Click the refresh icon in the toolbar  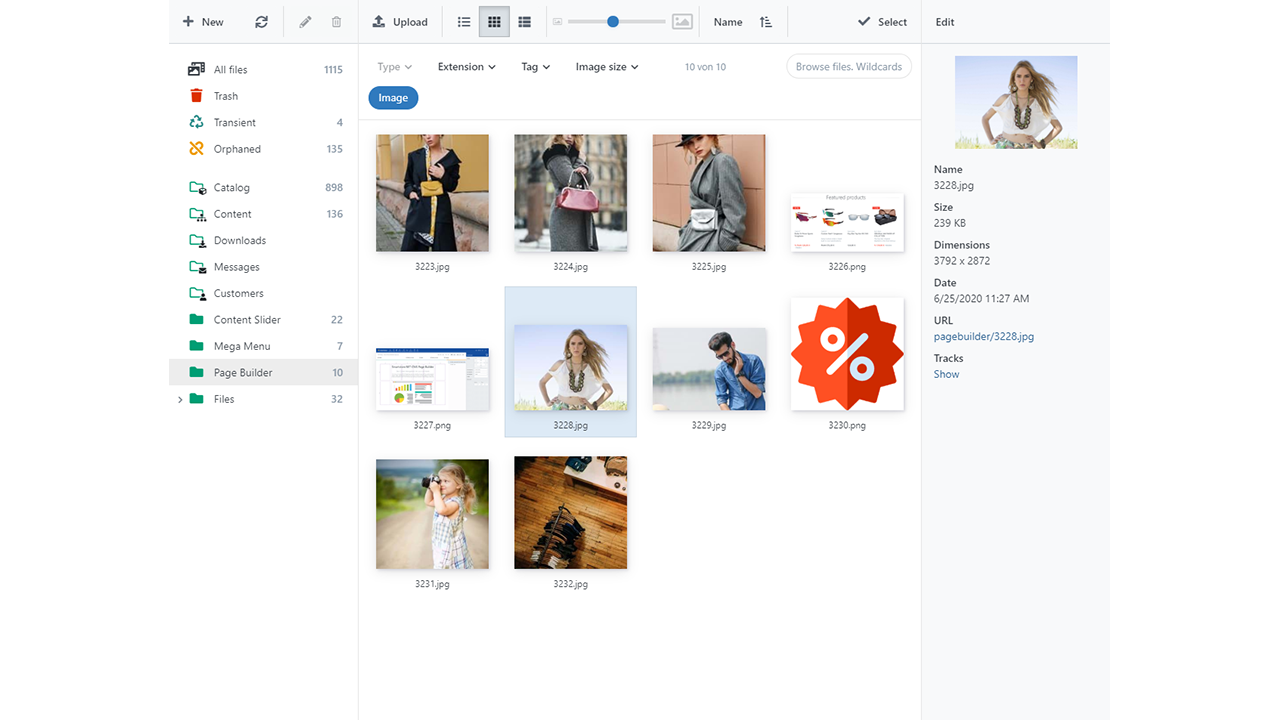261,22
